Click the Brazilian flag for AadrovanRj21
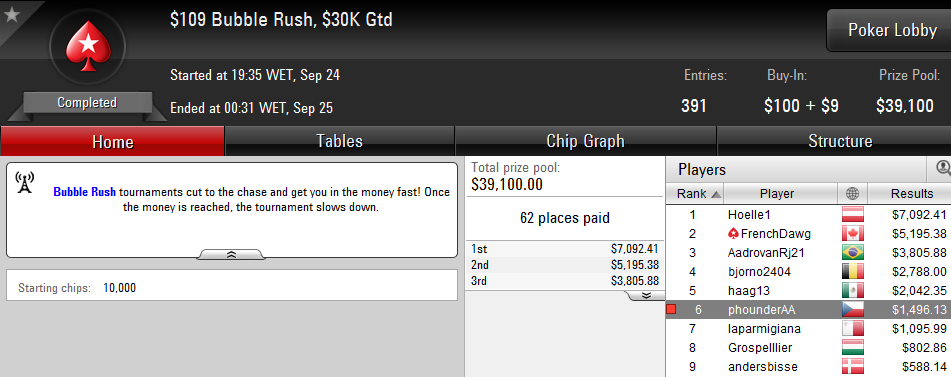The width and height of the screenshot is (951, 377). point(852,253)
